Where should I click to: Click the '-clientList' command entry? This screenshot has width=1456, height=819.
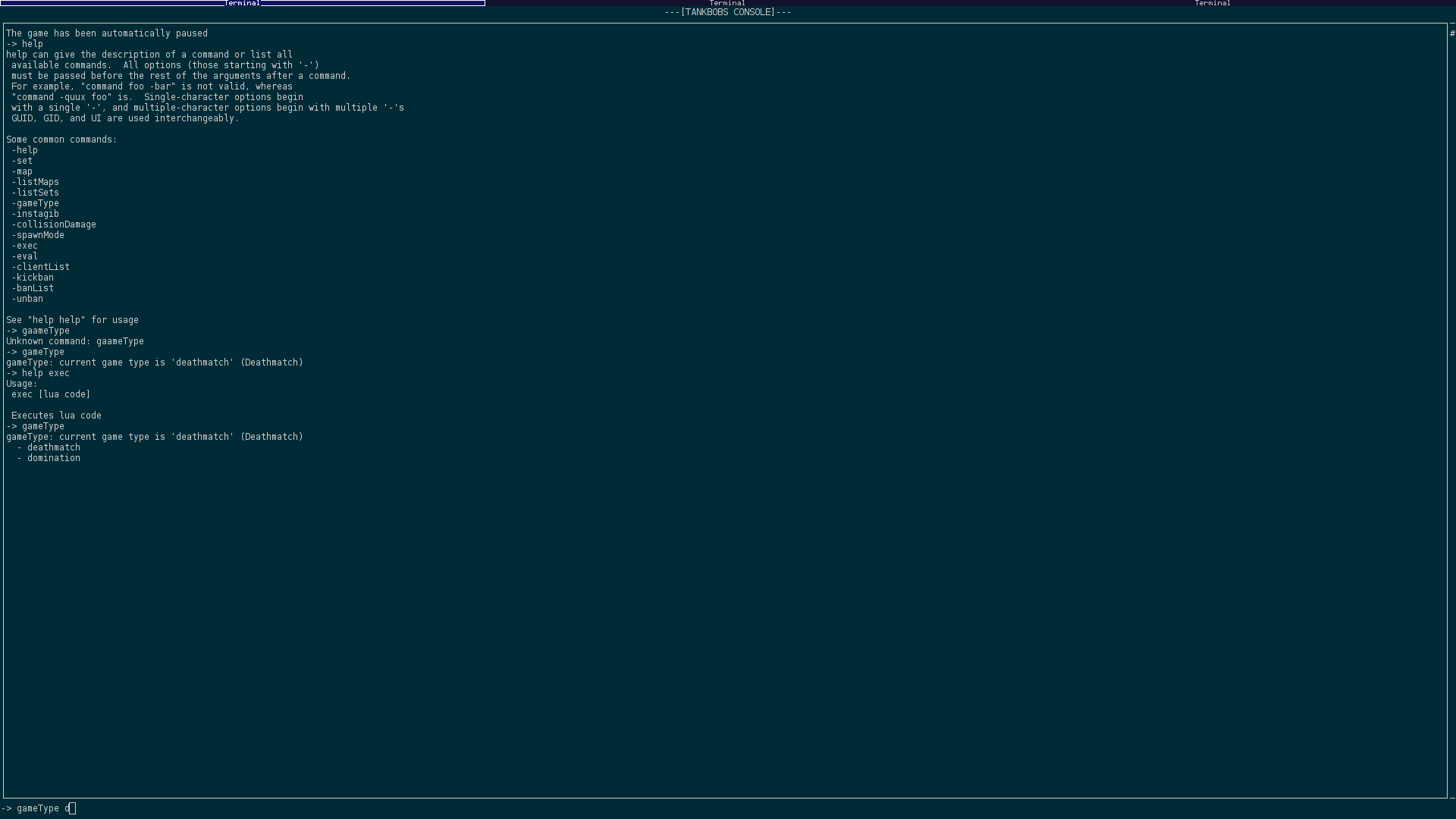point(41,267)
